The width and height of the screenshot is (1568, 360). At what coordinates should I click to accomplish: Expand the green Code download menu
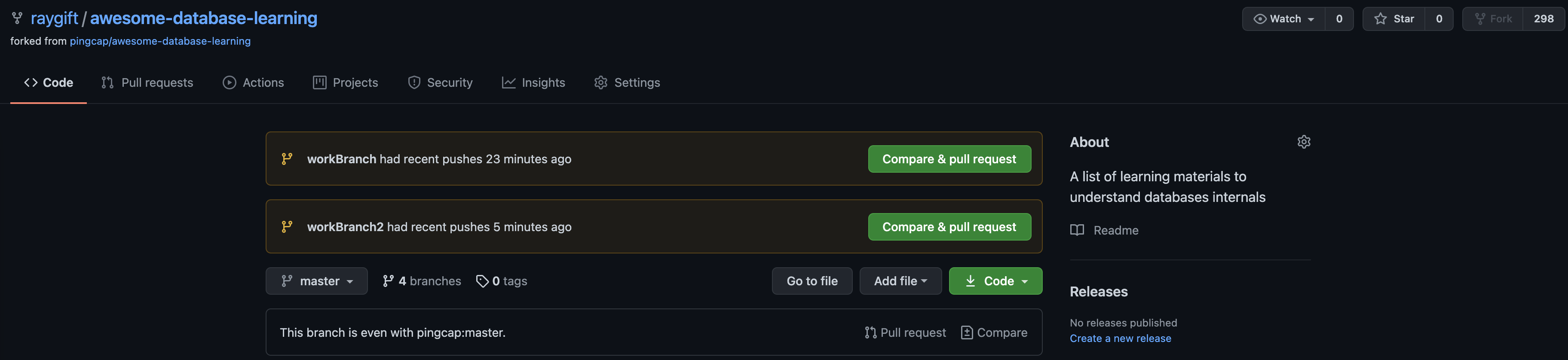click(x=995, y=281)
